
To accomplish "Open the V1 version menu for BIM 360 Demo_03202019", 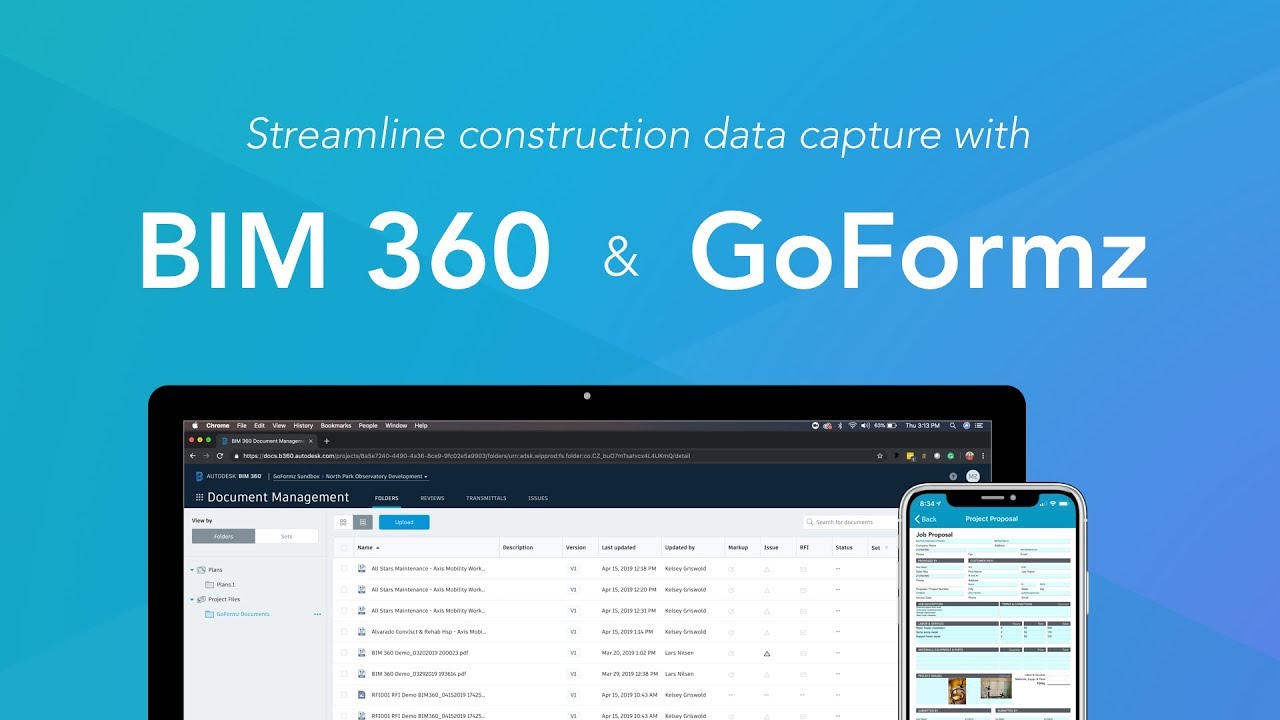I will (x=574, y=653).
